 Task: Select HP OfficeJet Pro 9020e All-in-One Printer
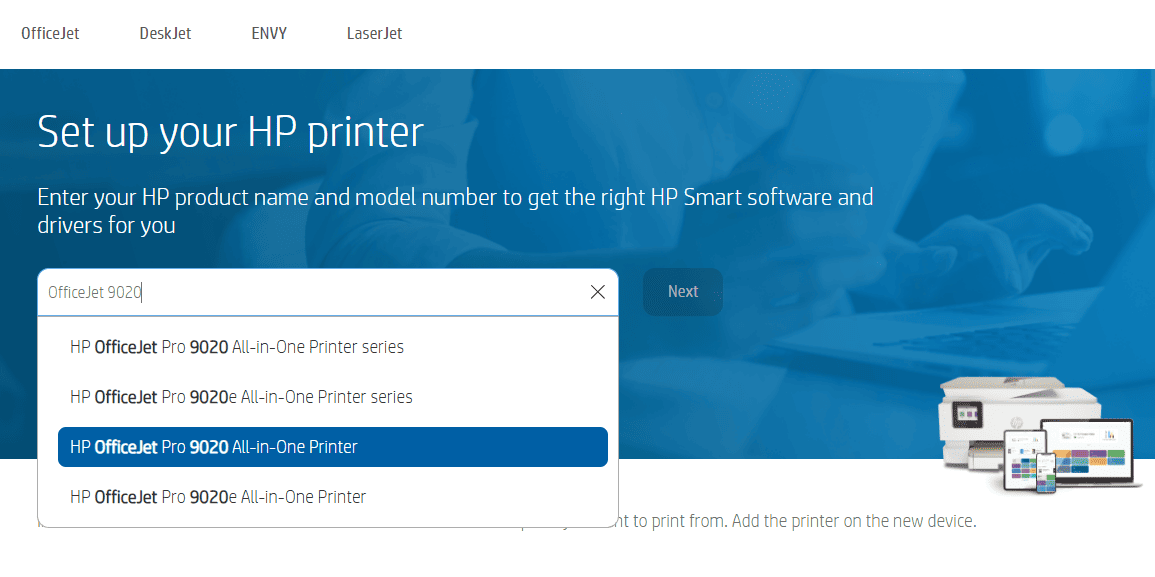(x=217, y=496)
